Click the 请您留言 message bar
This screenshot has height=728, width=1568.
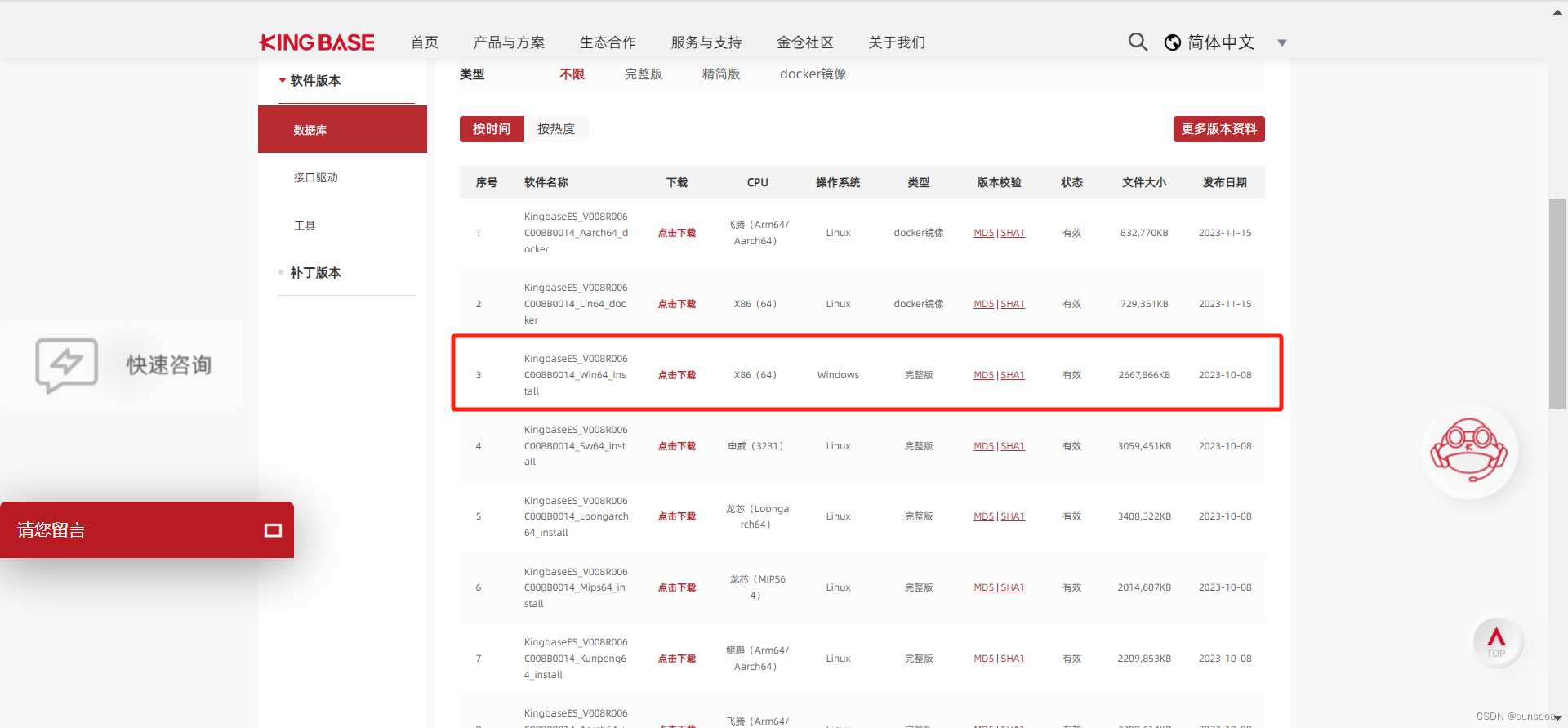pyautogui.click(x=147, y=530)
